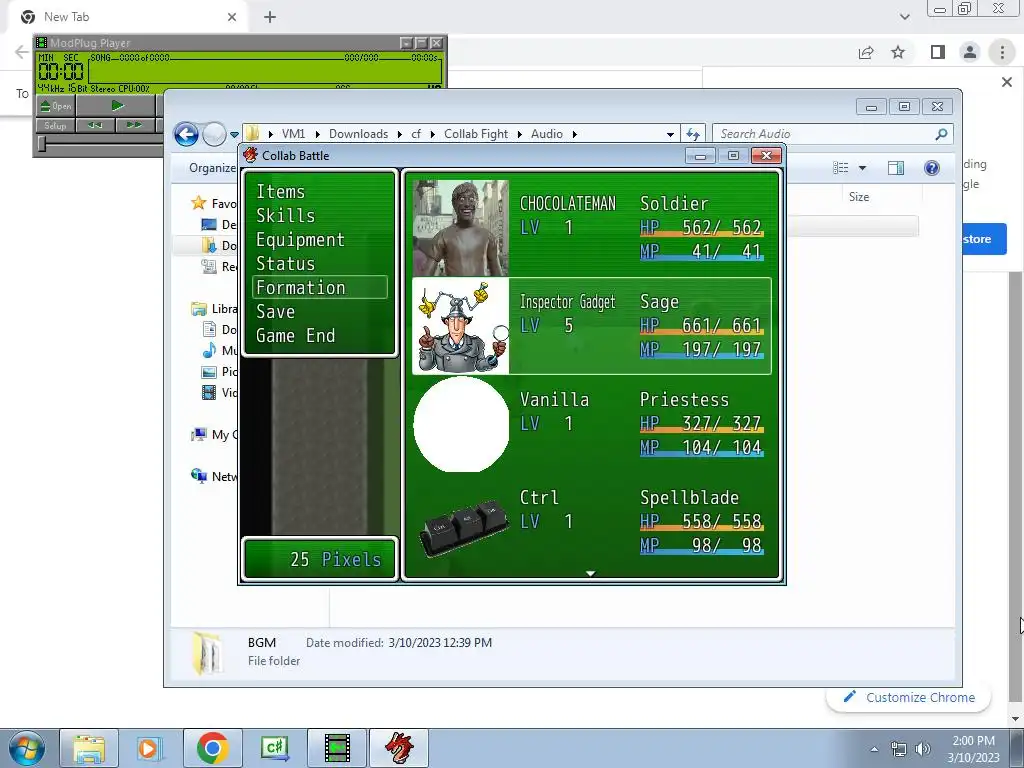Switch to ModPlug Player taskbar icon
Viewport: 1024px width, 768px height.
(x=337, y=748)
